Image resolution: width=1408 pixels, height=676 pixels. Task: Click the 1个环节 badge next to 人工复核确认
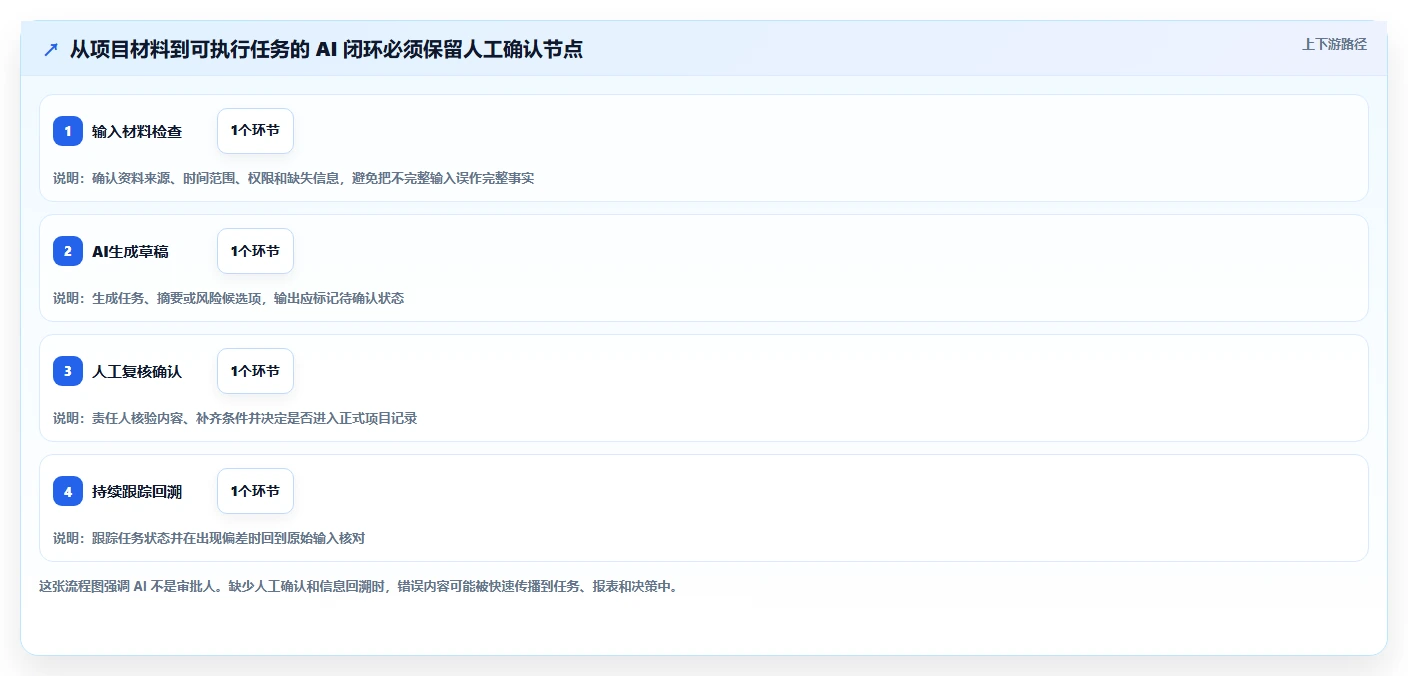255,371
